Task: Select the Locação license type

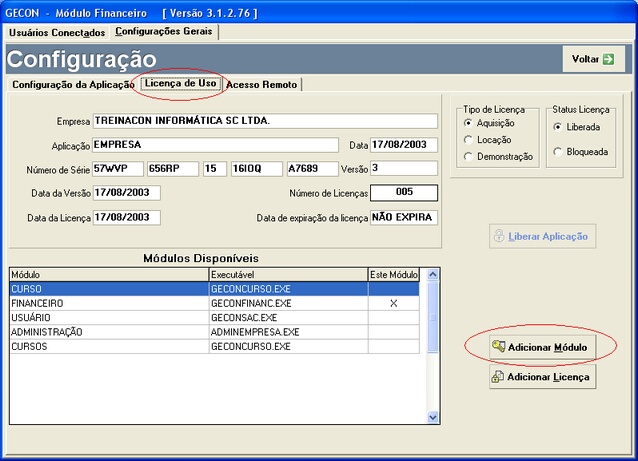Action: [x=467, y=140]
